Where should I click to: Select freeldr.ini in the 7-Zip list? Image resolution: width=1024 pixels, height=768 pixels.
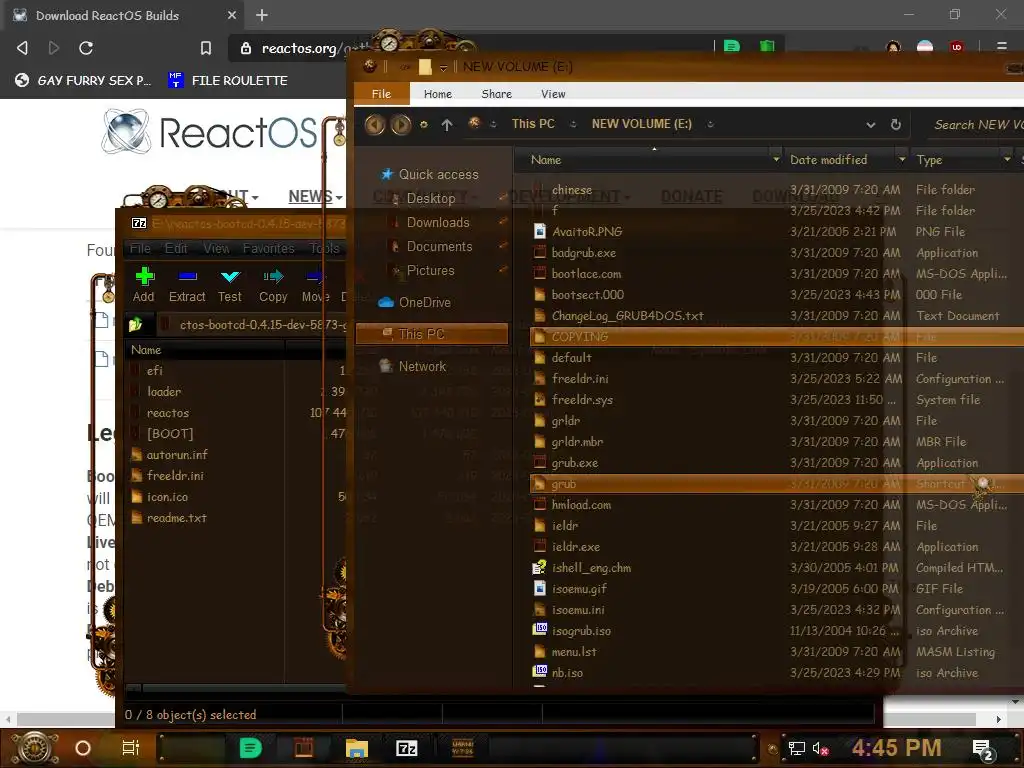point(175,475)
